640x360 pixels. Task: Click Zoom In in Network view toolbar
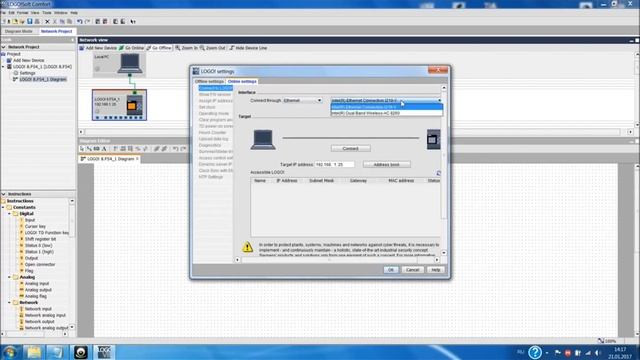pos(187,48)
